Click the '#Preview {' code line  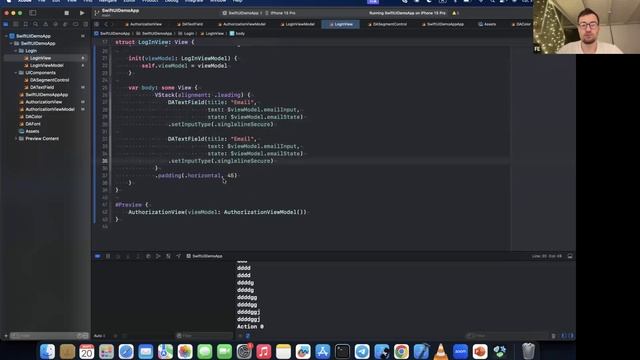tap(132, 205)
